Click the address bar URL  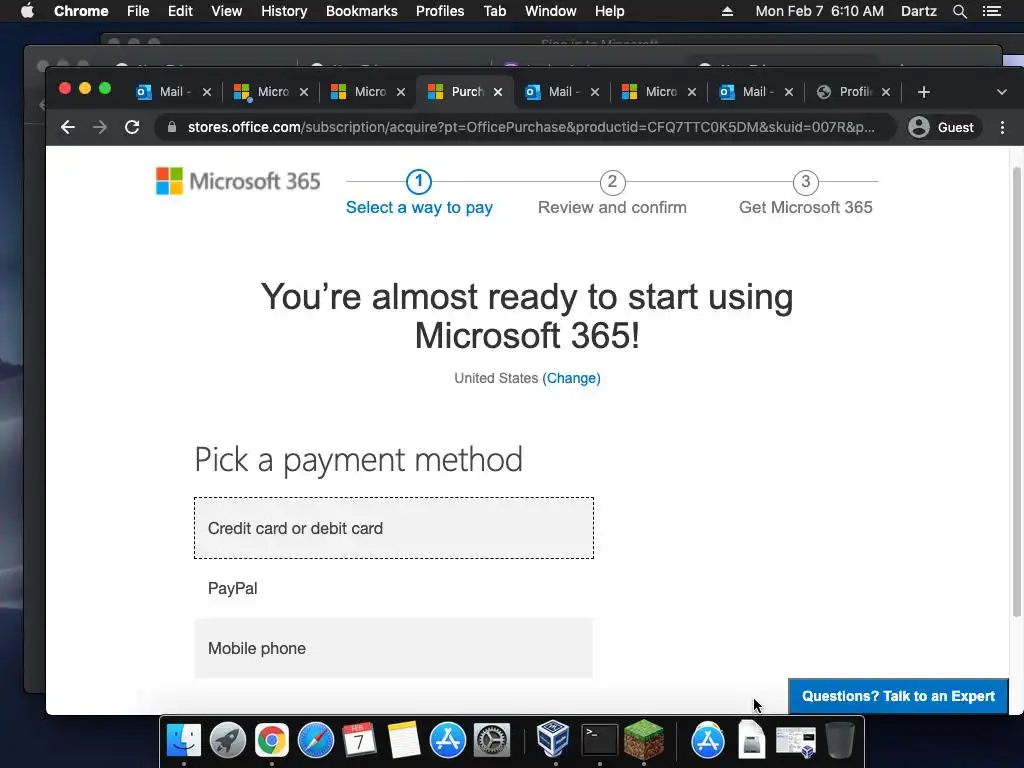(531, 127)
